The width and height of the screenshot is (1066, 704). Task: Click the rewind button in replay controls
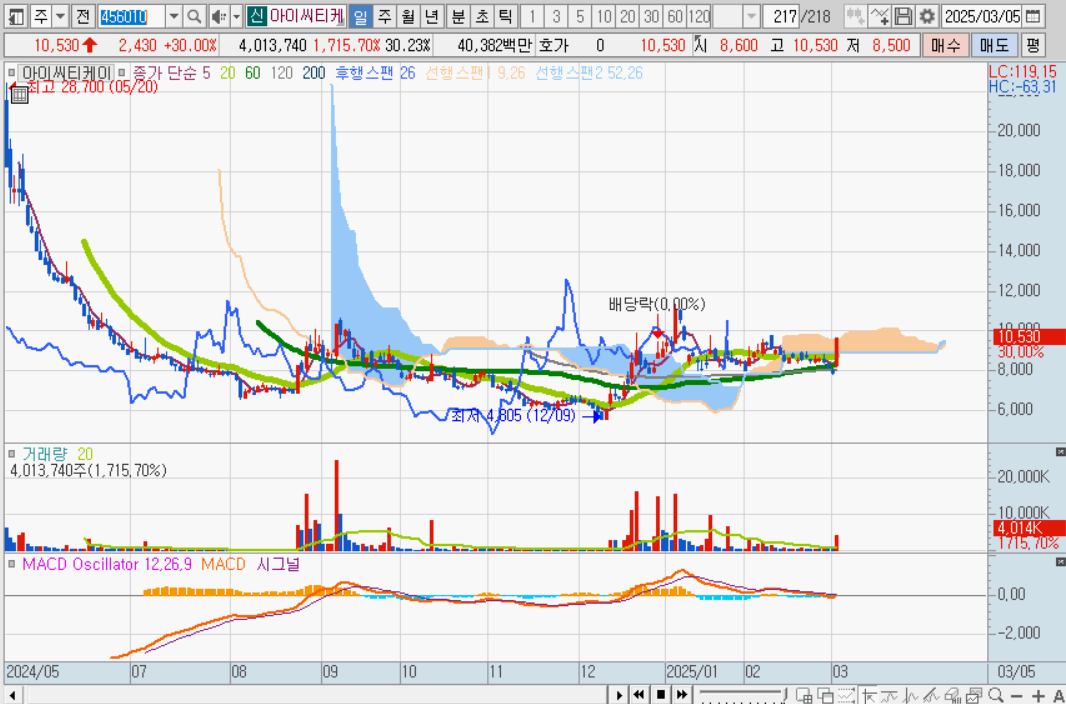639,695
